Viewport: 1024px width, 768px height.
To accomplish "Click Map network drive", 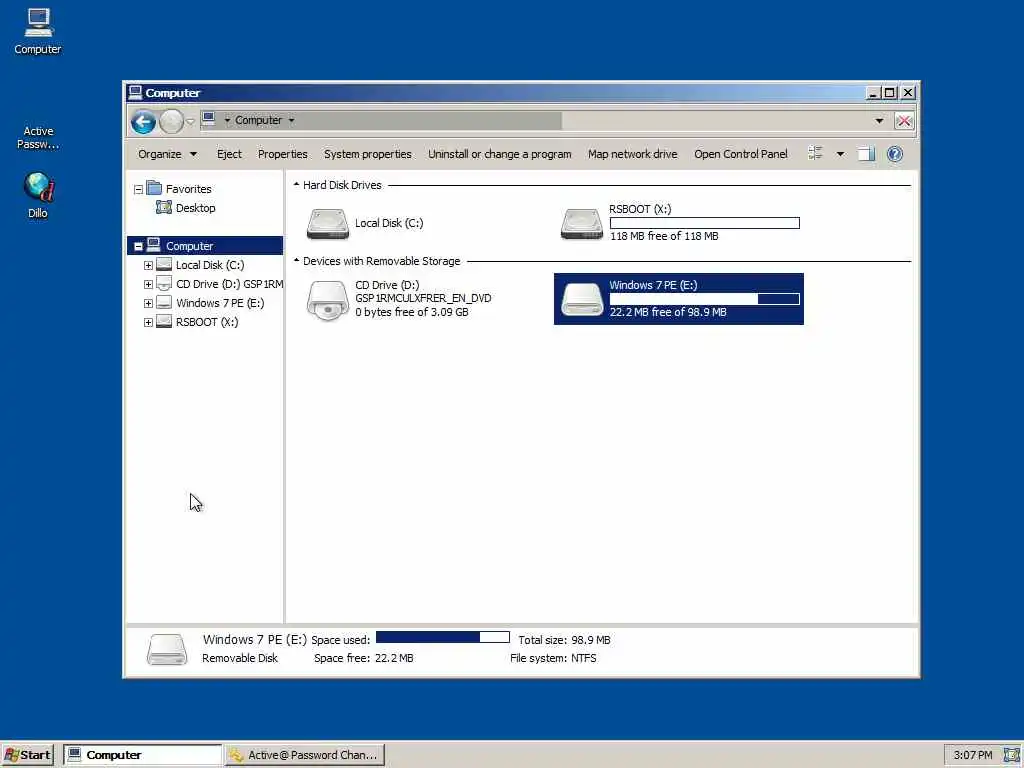I will tap(632, 154).
